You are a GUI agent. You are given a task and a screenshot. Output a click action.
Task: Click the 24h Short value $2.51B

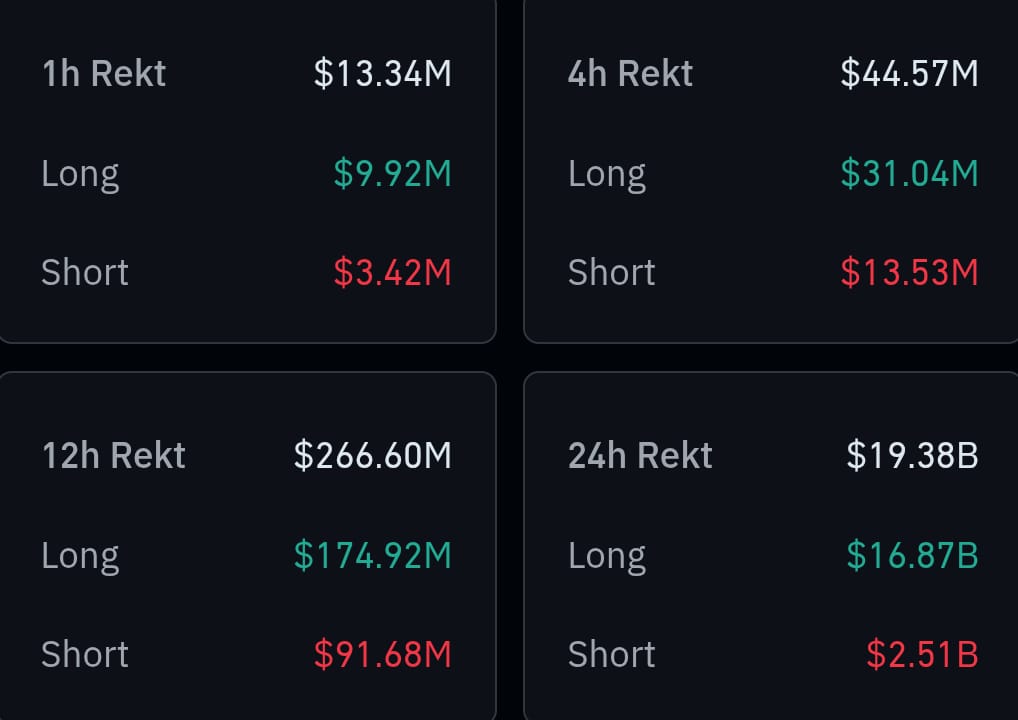pyautogui.click(x=922, y=654)
